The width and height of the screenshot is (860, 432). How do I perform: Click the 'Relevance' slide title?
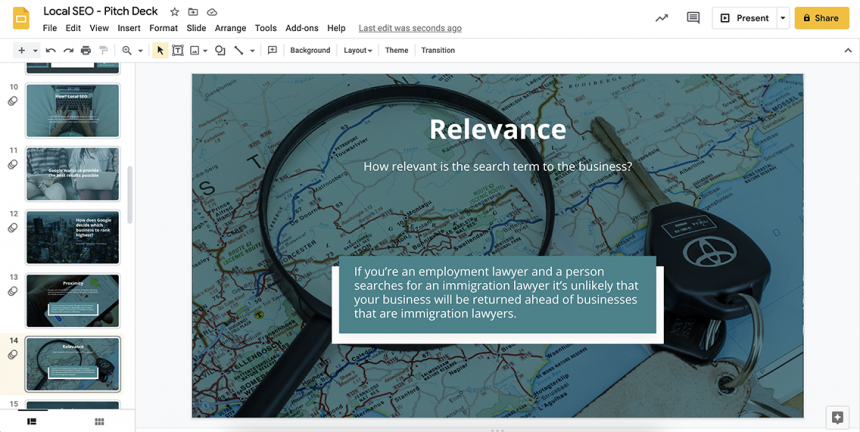[x=497, y=129]
